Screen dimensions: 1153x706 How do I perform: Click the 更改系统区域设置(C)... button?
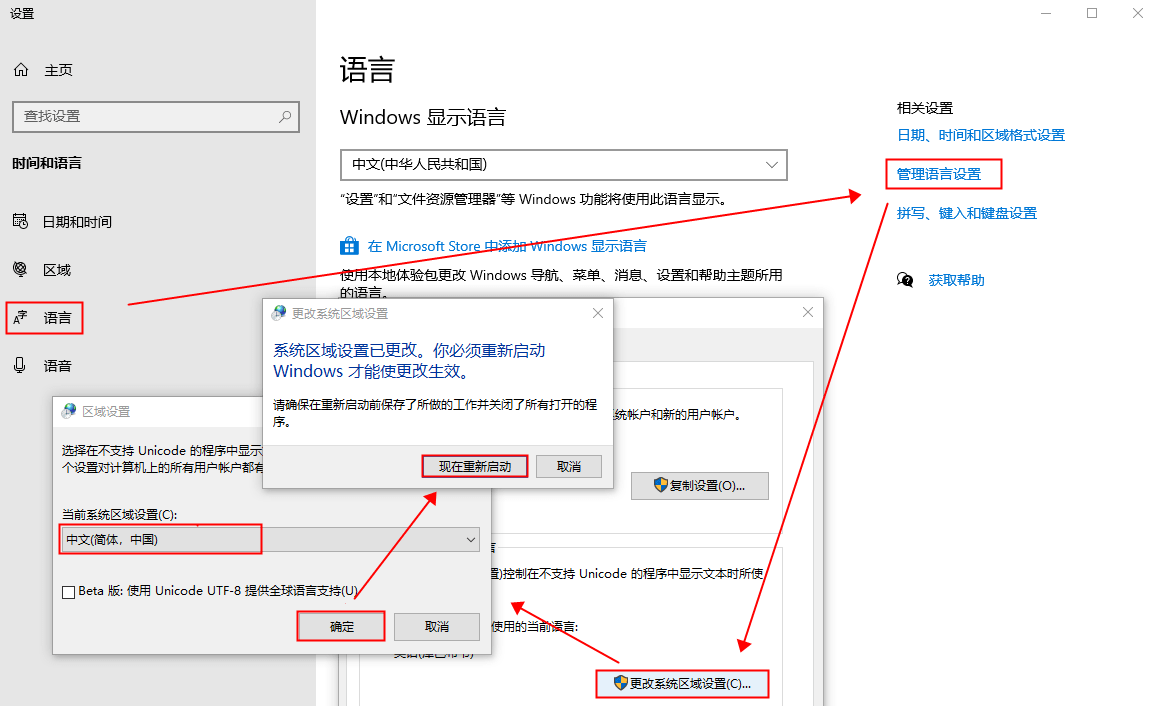point(682,683)
